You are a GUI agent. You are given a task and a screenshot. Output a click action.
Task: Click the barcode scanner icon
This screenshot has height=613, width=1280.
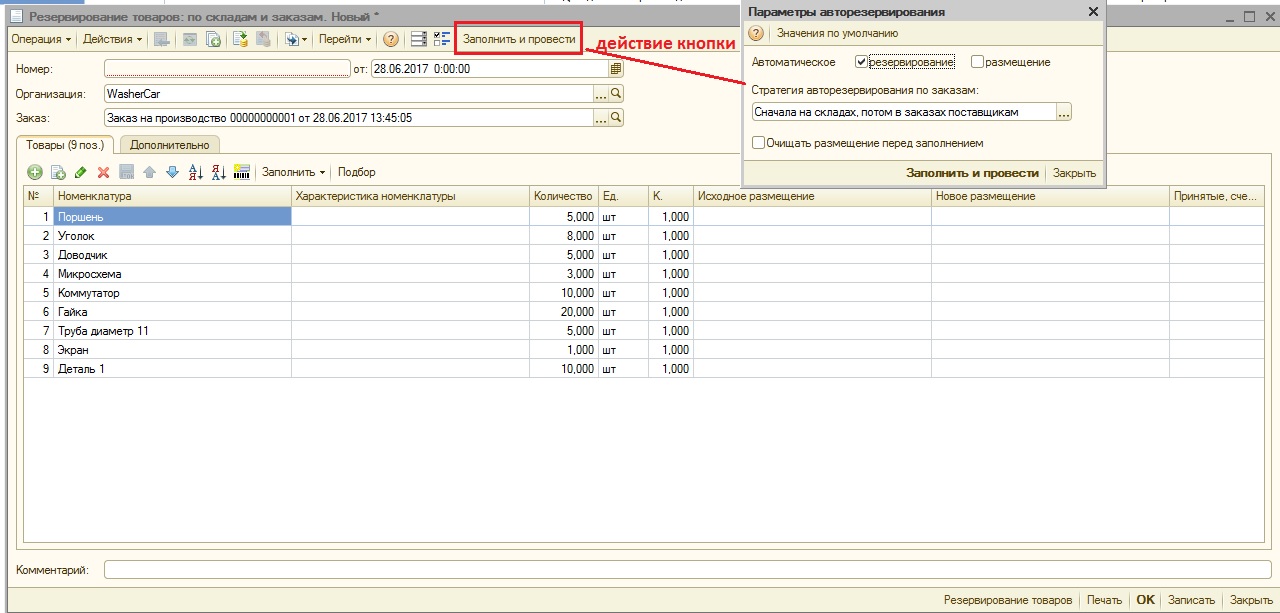(241, 172)
